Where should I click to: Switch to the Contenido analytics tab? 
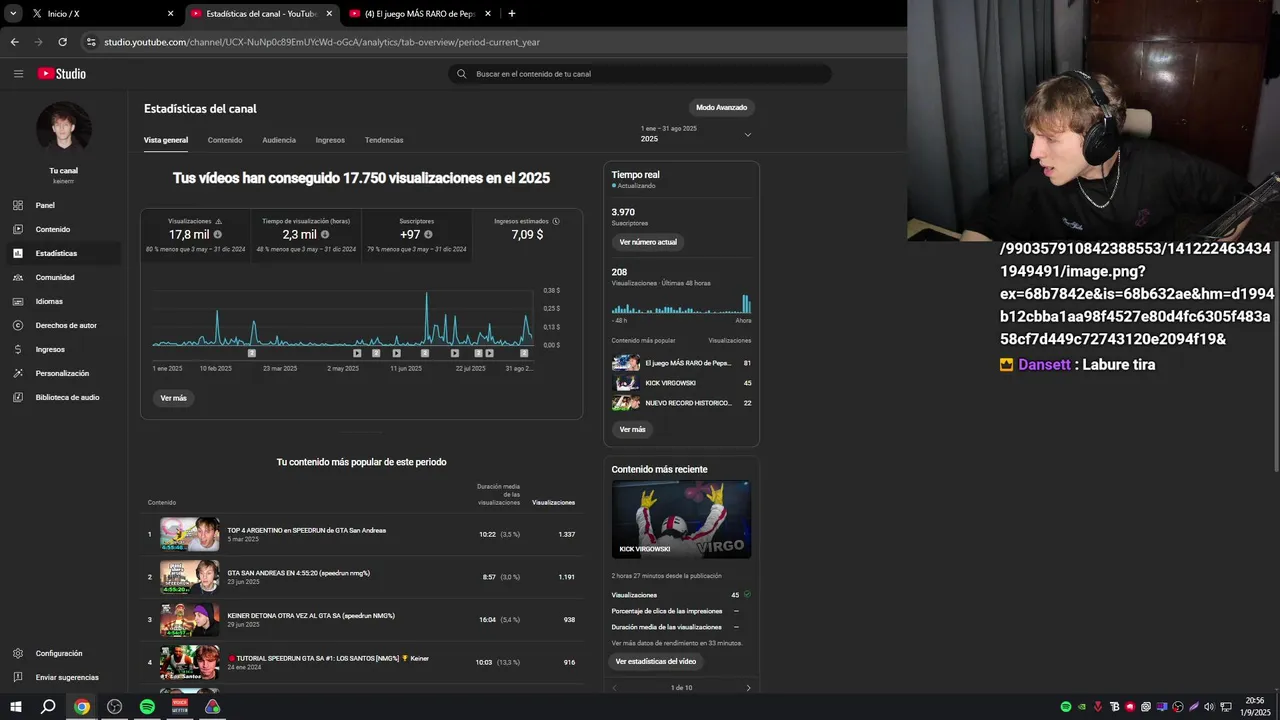pyautogui.click(x=225, y=140)
